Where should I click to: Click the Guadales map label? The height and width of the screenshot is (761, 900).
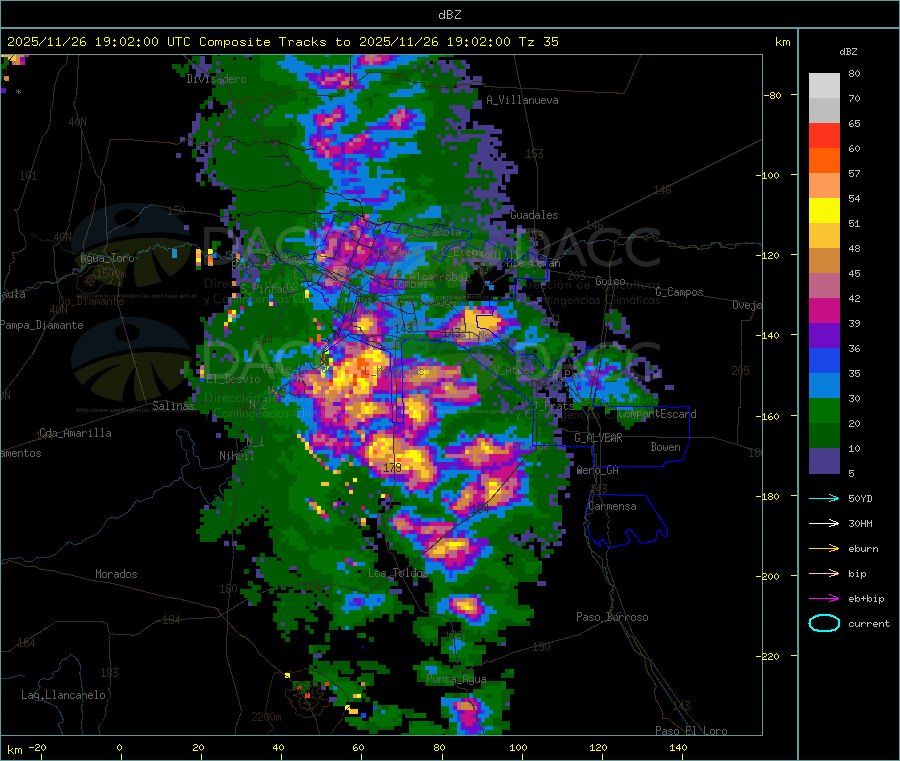[534, 215]
